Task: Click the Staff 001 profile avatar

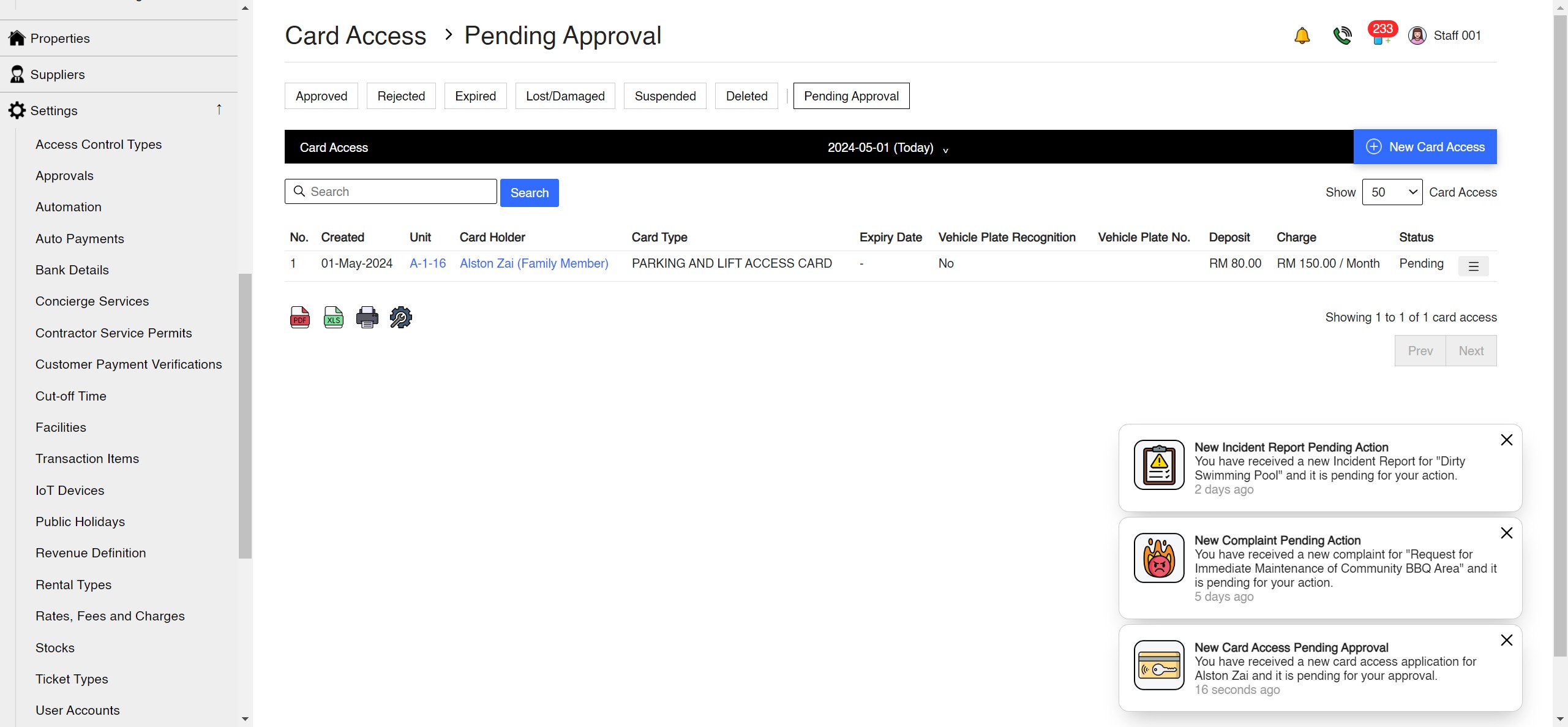Action: click(x=1417, y=36)
